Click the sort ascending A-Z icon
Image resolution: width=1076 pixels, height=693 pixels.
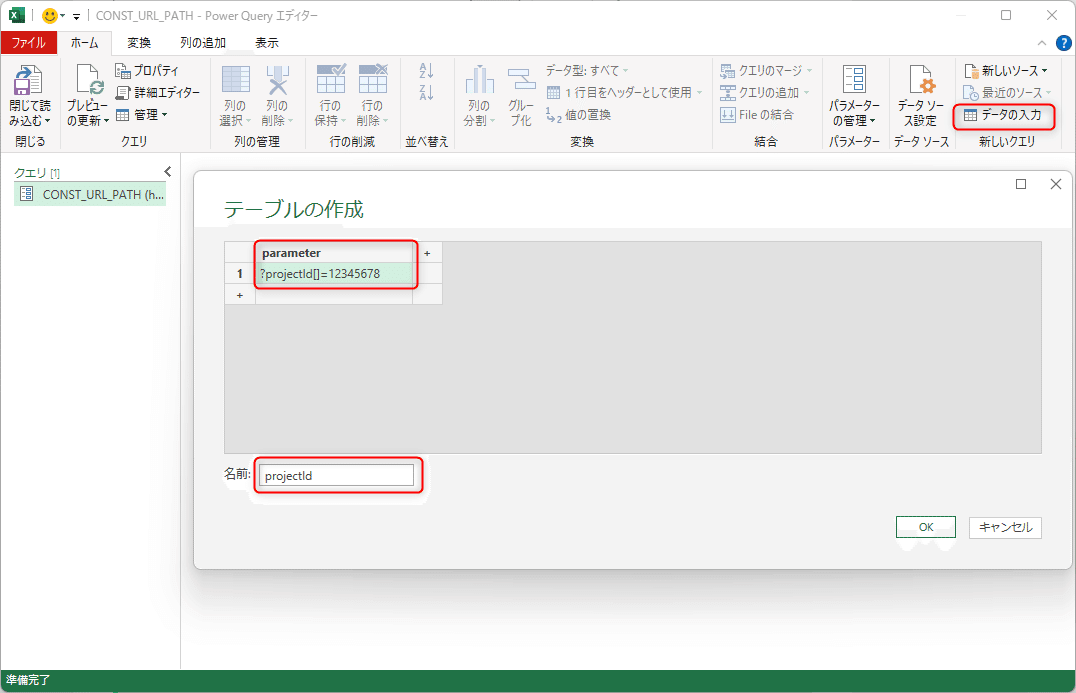[426, 70]
